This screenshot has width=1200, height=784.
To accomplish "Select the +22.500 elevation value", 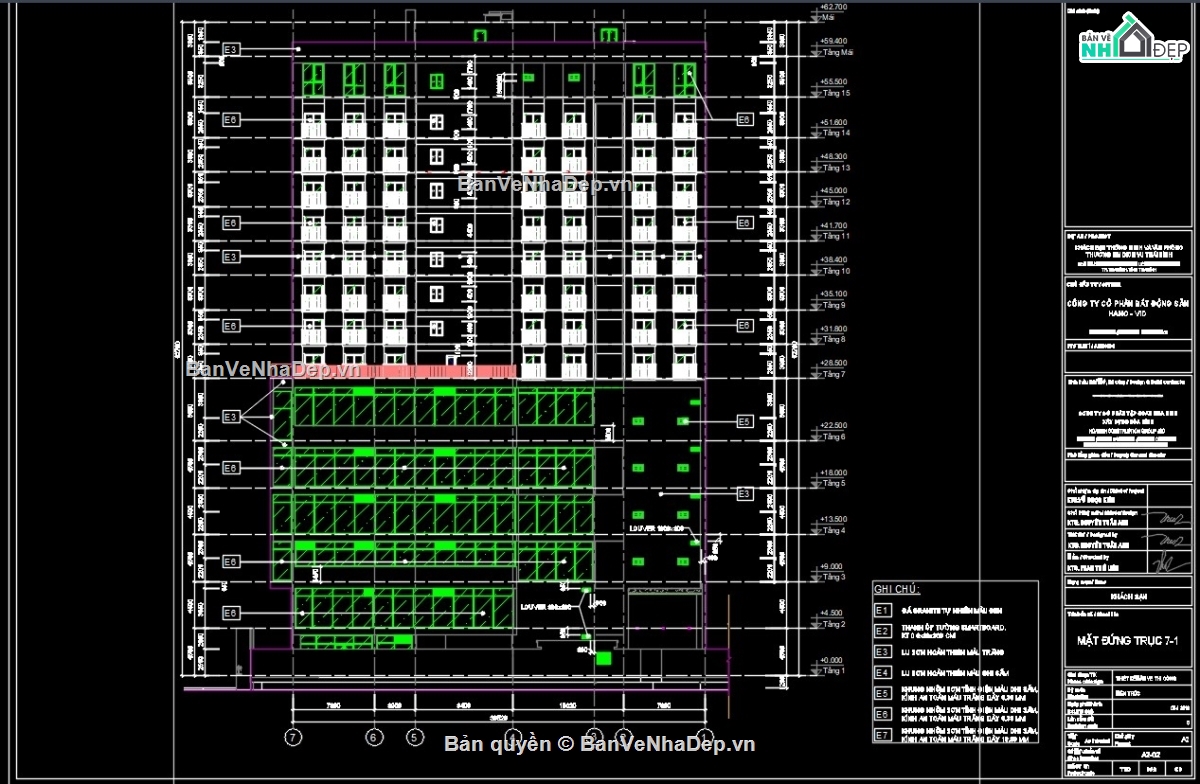I will 835,426.
